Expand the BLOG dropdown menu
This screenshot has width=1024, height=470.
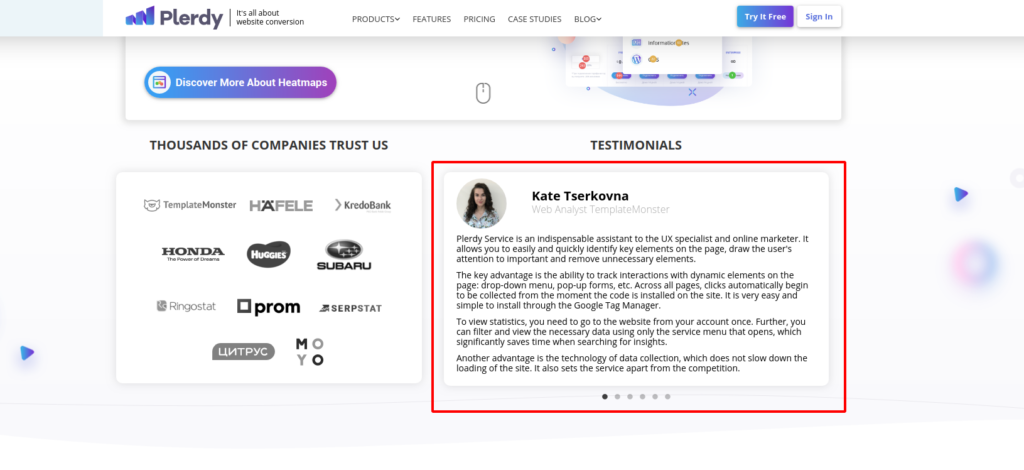tap(588, 19)
